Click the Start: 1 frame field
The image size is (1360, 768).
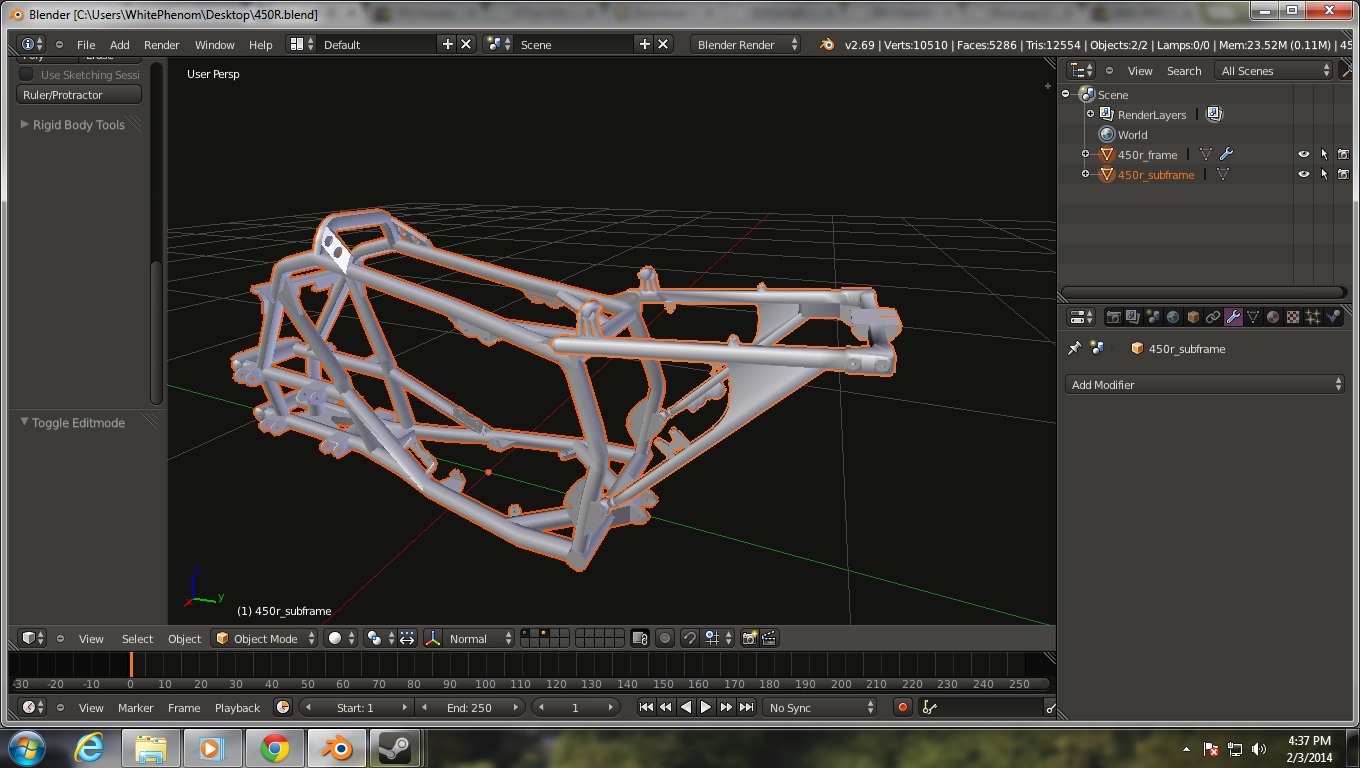click(x=355, y=707)
